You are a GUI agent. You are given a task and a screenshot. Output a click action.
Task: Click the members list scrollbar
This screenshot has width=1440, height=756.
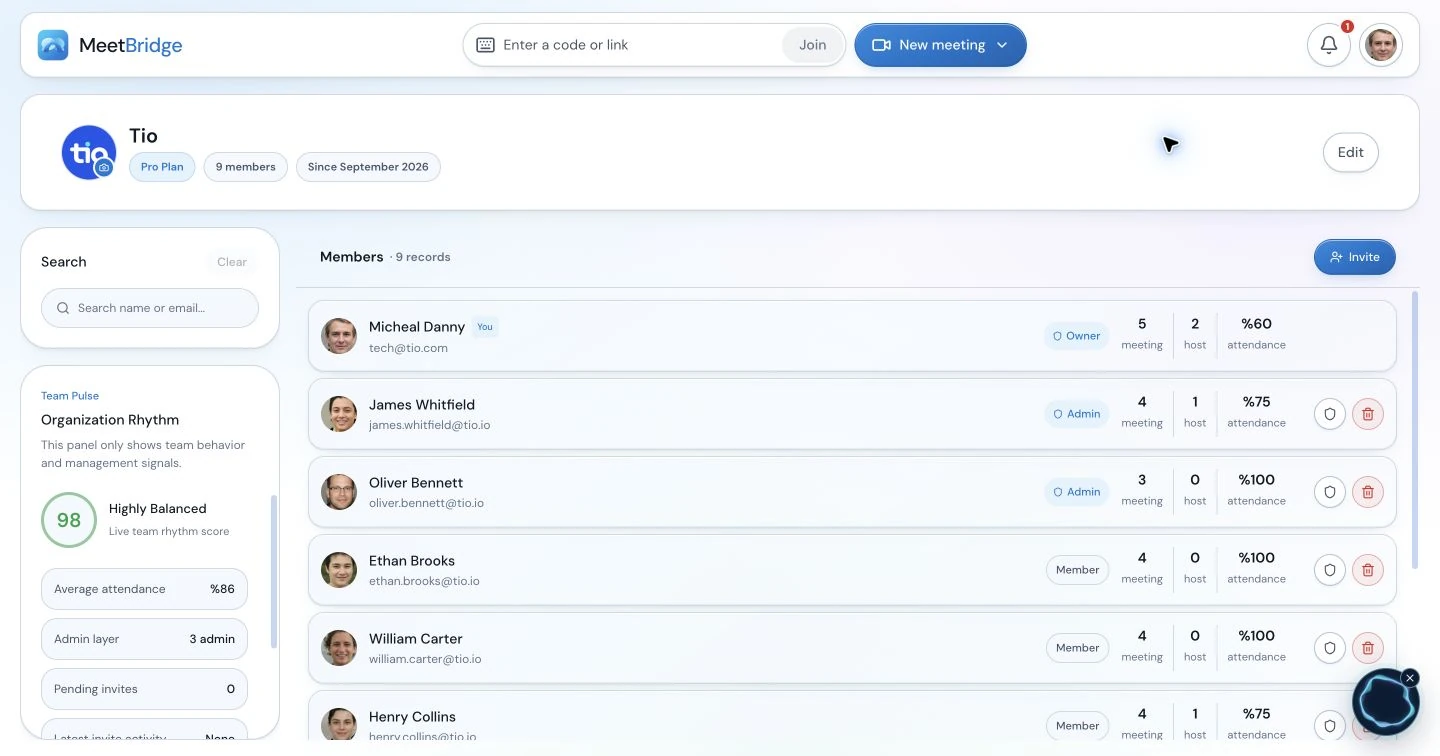(x=1414, y=430)
